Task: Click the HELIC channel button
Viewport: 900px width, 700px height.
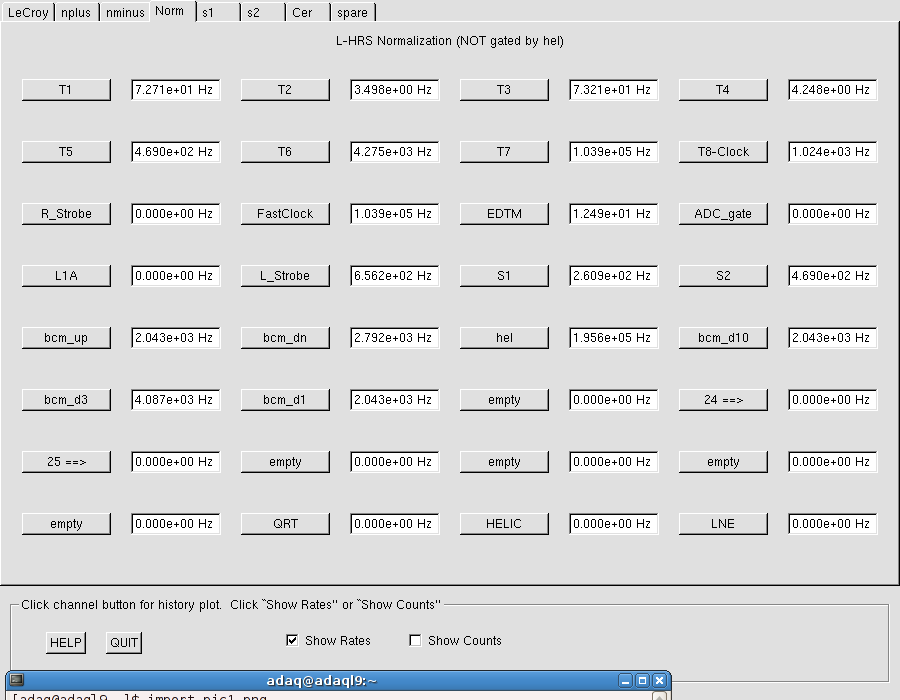Action: pos(504,524)
